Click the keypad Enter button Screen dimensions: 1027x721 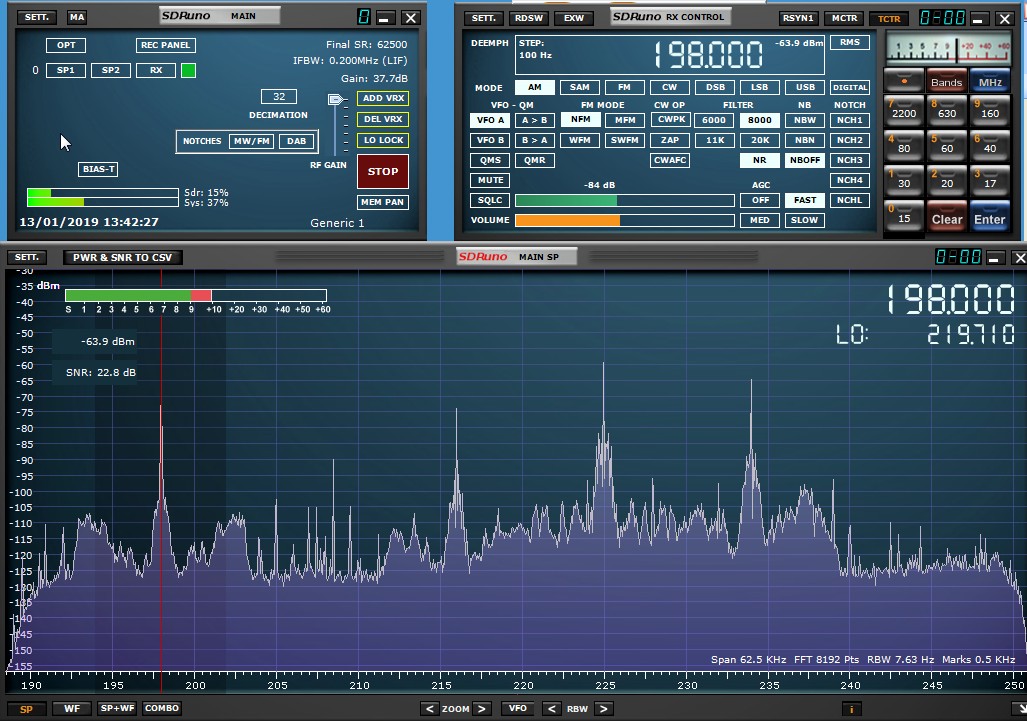coord(990,217)
